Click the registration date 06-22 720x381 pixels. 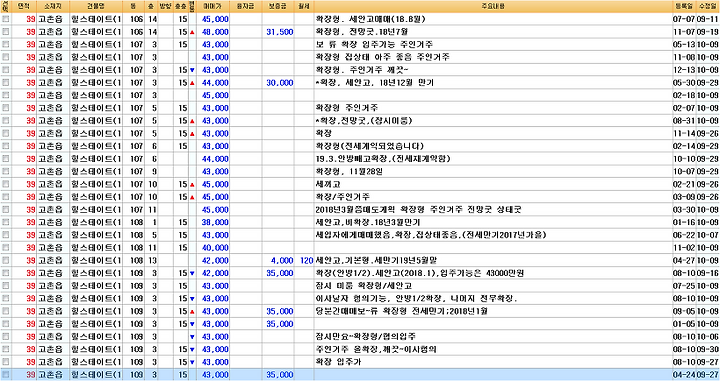click(684, 235)
